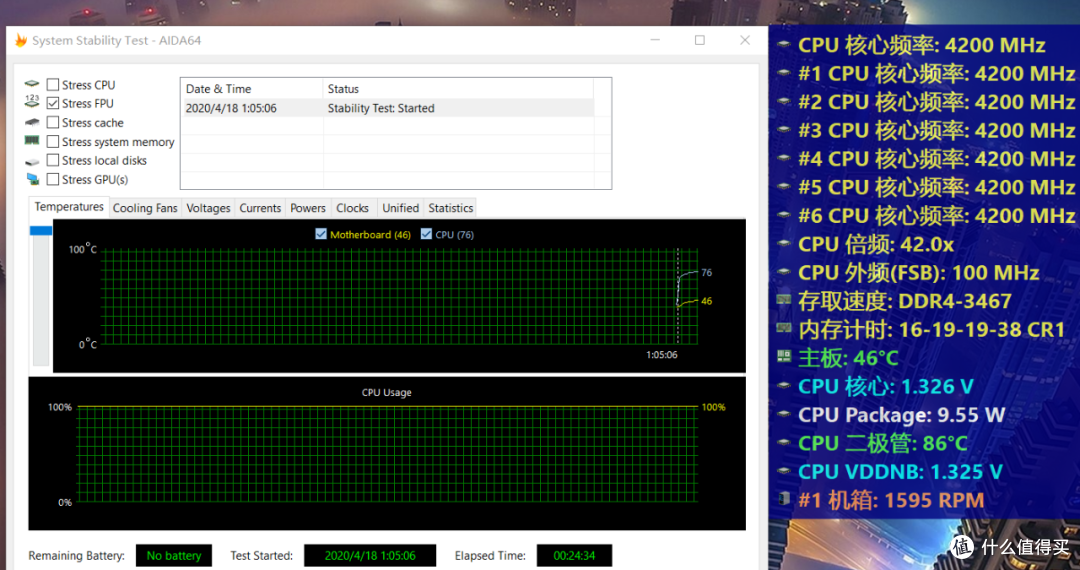This screenshot has width=1080, height=570.
Task: Click the chip icon beside CPU VDDNB
Action: coord(783,471)
